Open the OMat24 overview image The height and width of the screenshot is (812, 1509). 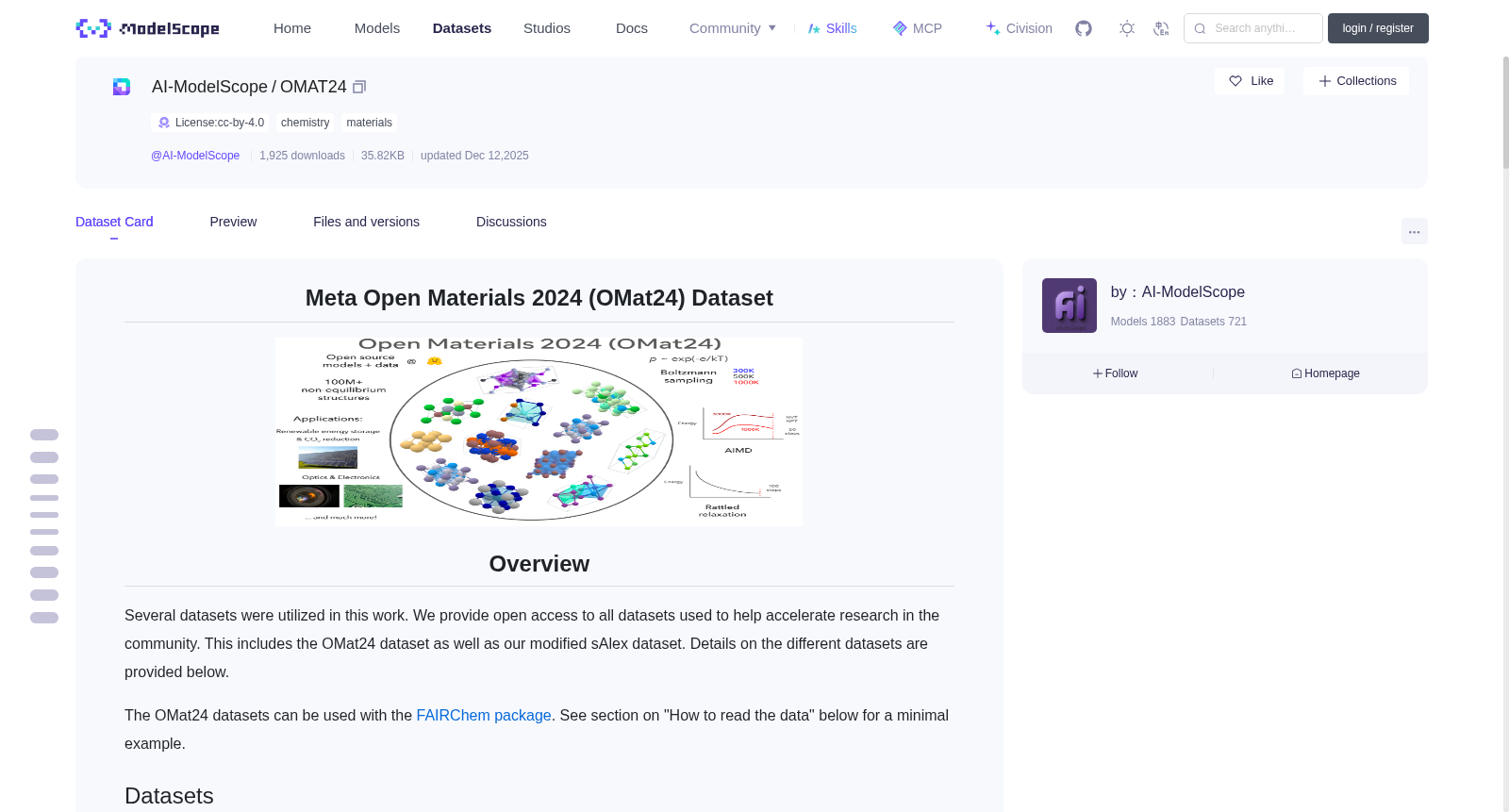pyautogui.click(x=539, y=432)
